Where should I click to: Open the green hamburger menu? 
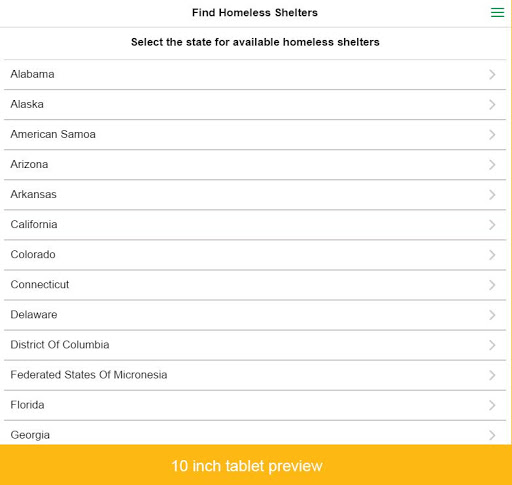coord(497,13)
